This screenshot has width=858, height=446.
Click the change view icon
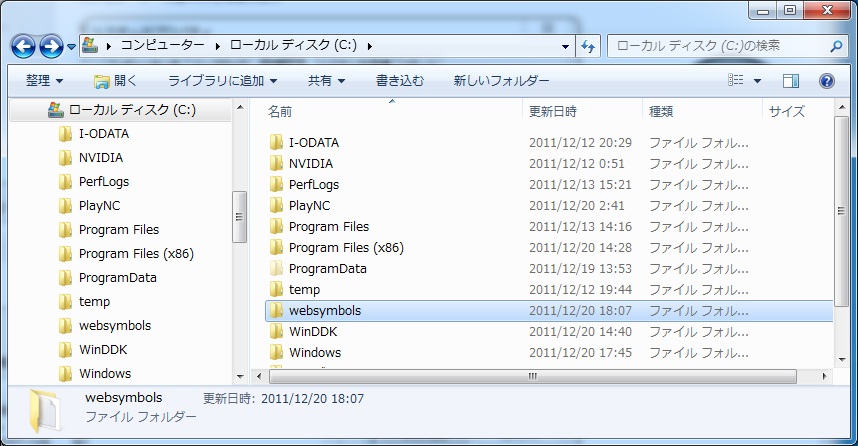point(736,81)
